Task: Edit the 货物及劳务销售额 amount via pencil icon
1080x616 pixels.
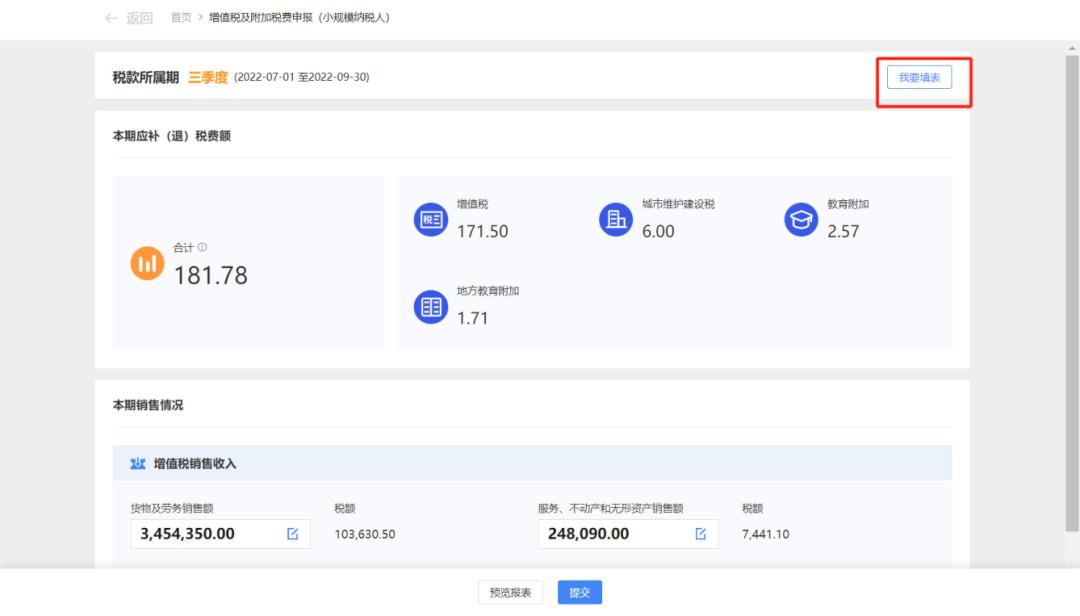Action: 293,534
